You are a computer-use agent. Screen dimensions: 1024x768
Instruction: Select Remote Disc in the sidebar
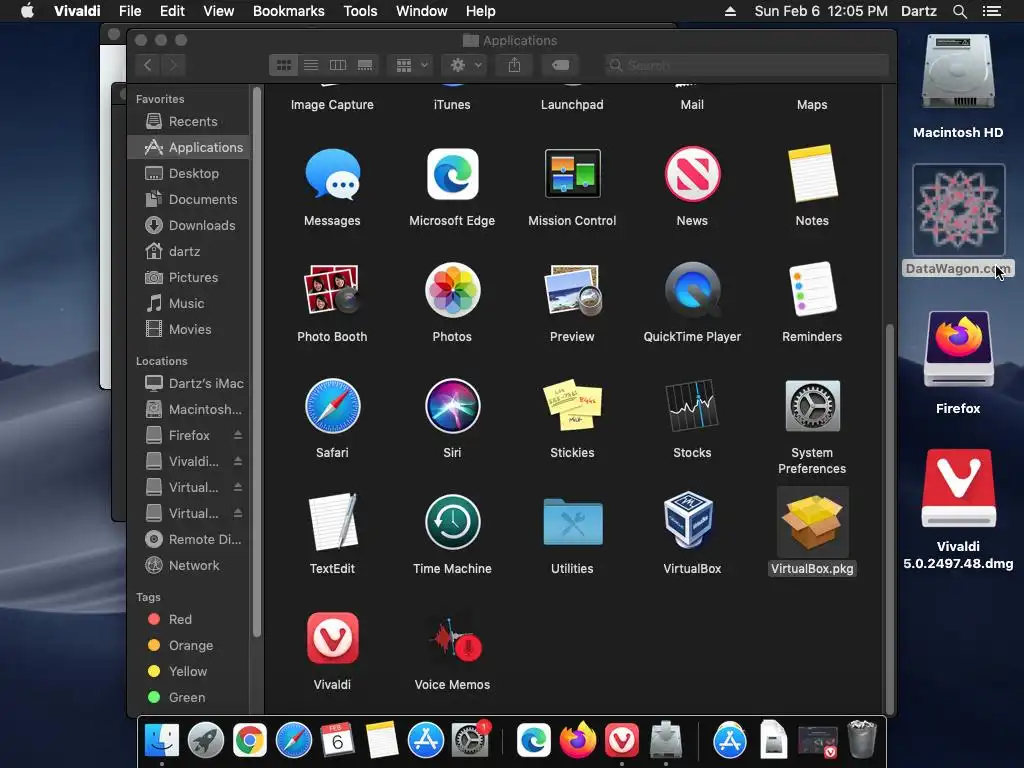coord(188,539)
